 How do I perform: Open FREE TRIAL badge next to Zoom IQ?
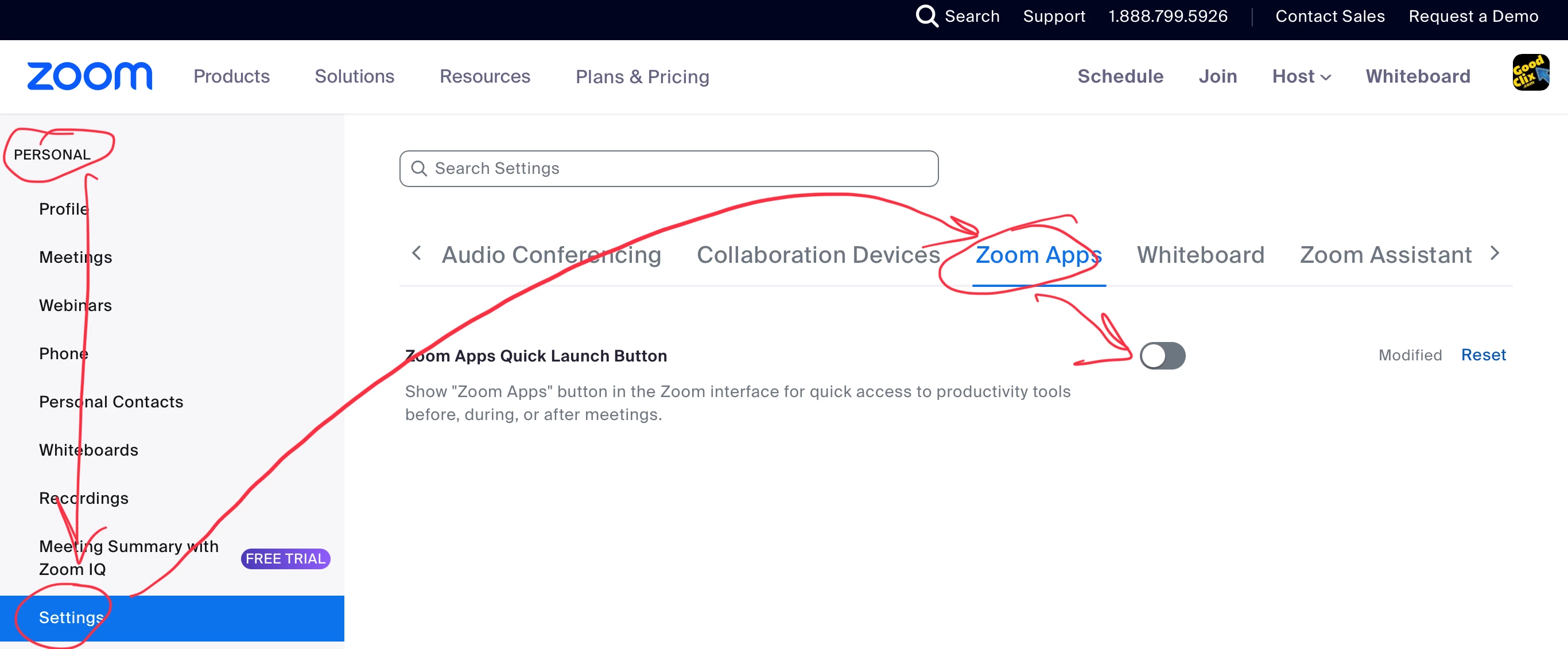click(285, 558)
